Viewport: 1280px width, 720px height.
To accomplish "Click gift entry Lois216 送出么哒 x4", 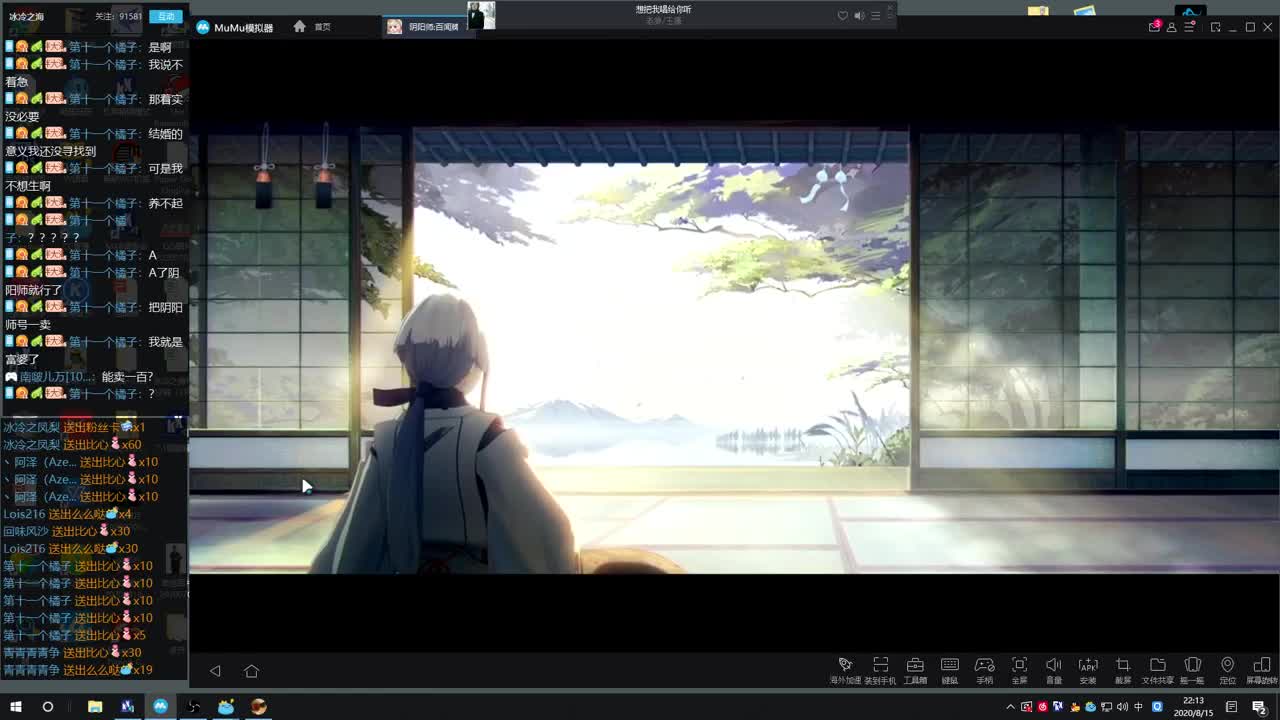I will [x=67, y=514].
